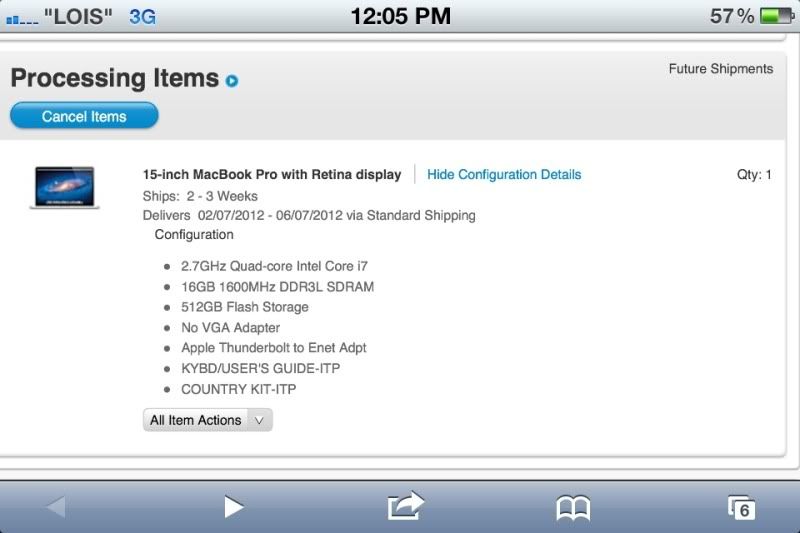Tap the signal strength bars
Viewport: 800px width, 533px height.
(21, 18)
